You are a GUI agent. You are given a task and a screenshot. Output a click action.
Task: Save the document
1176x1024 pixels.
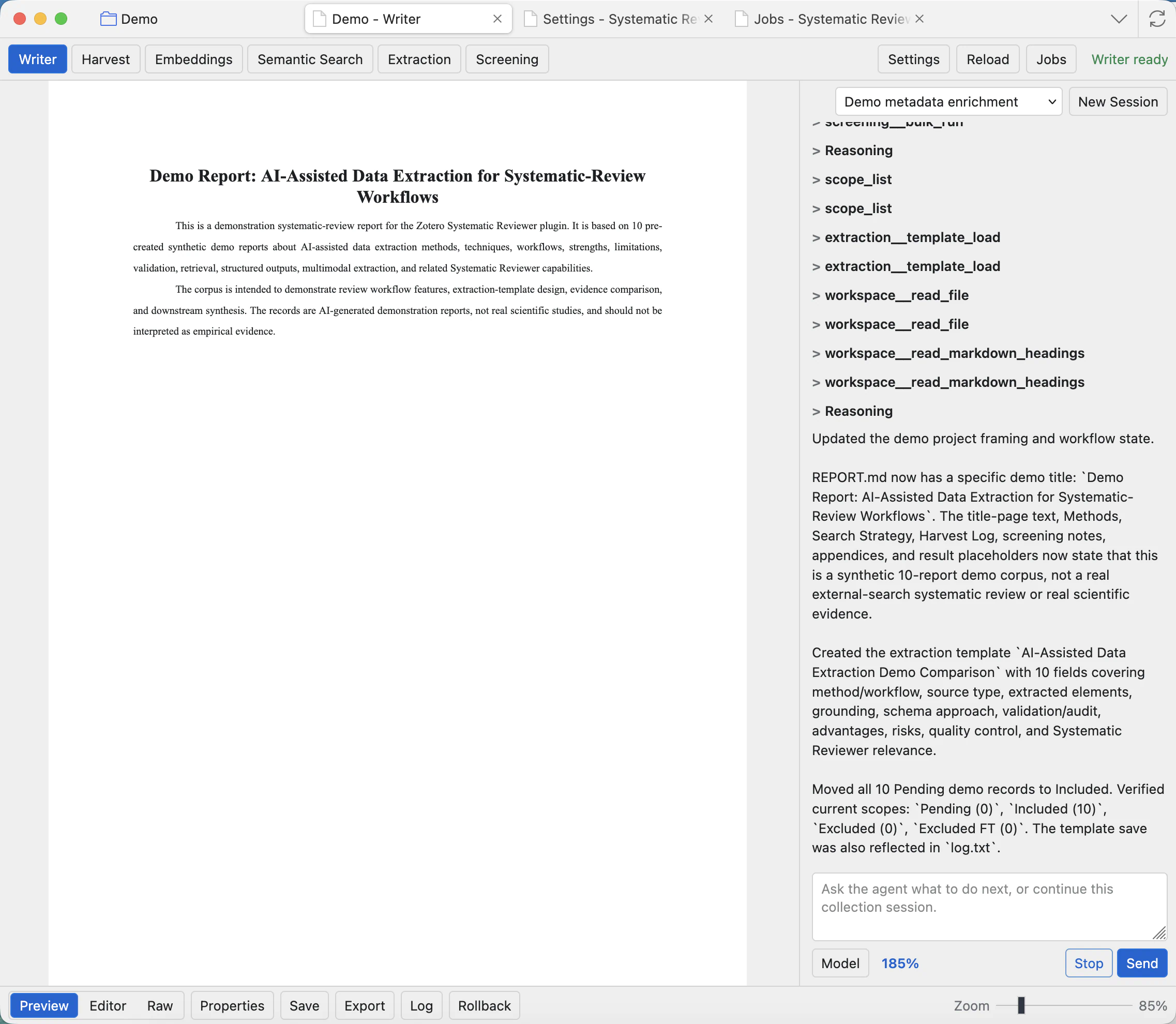pos(304,1006)
